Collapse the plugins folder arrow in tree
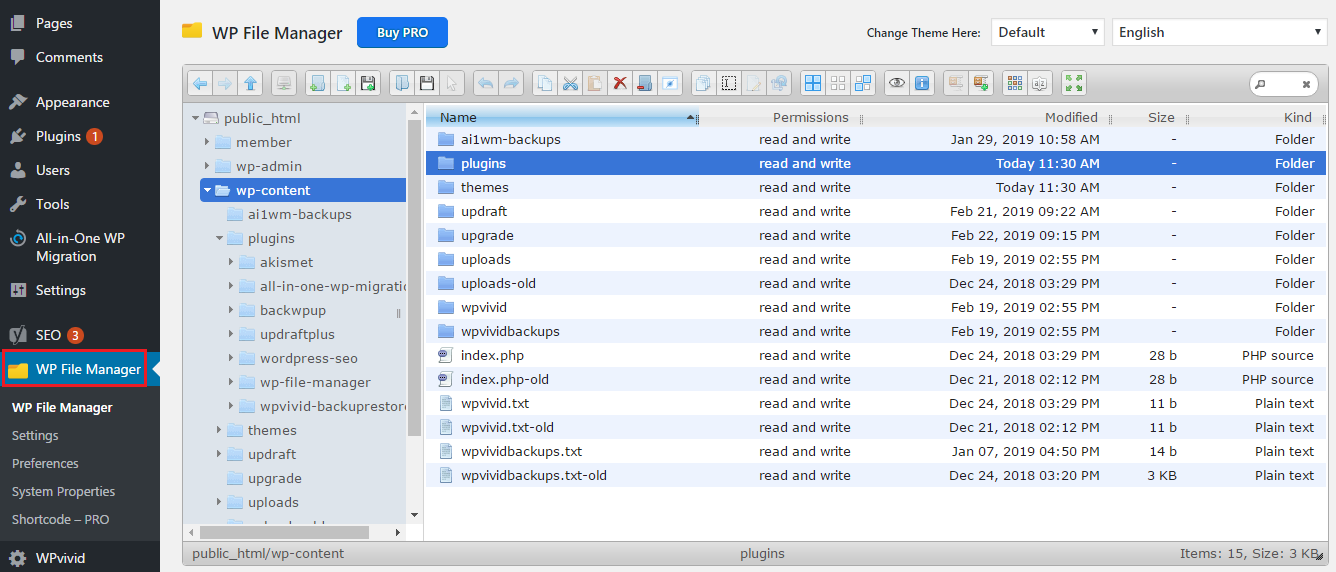The width and height of the screenshot is (1336, 572). coord(219,238)
